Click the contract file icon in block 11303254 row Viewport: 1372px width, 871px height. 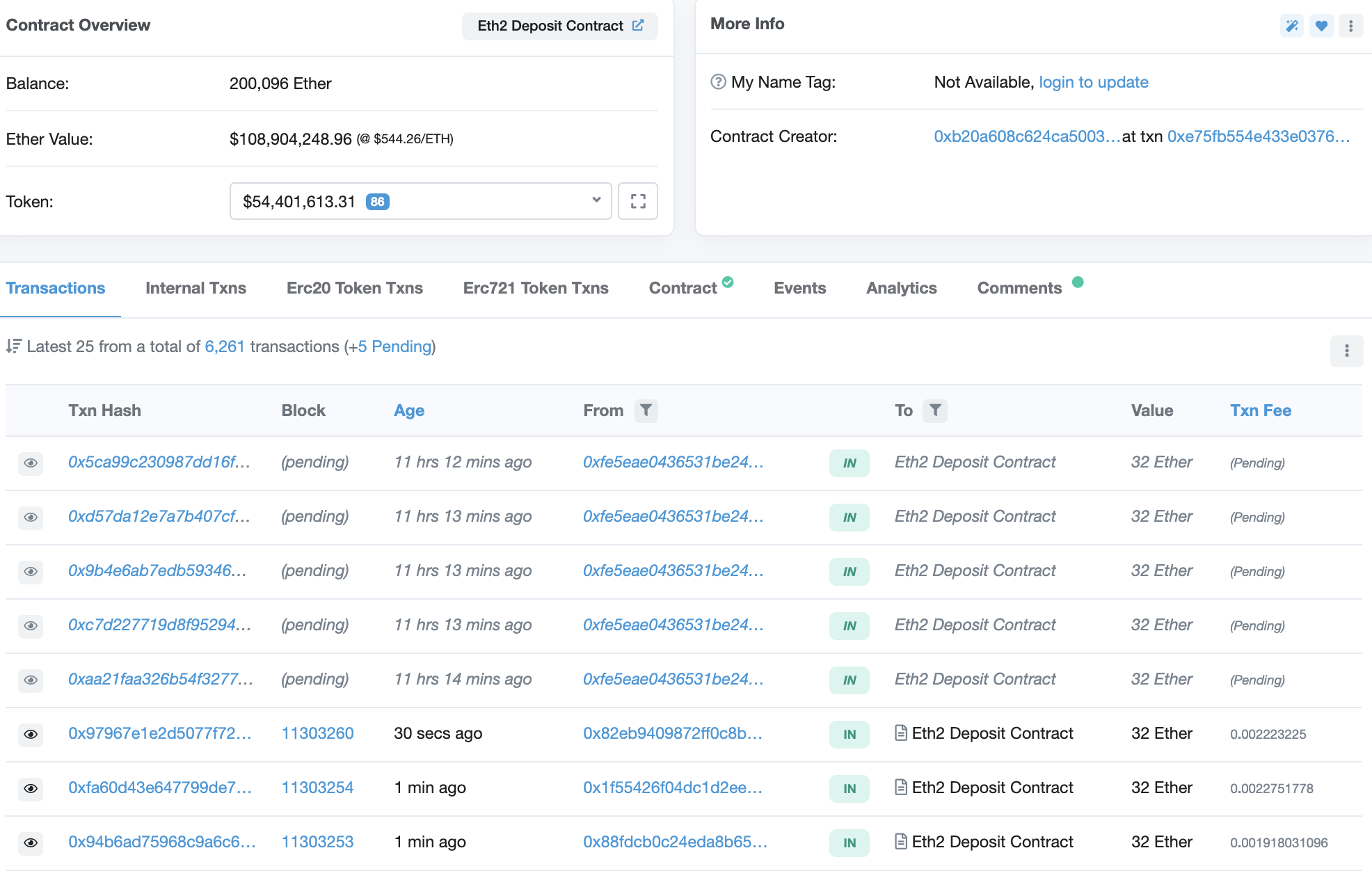(900, 788)
